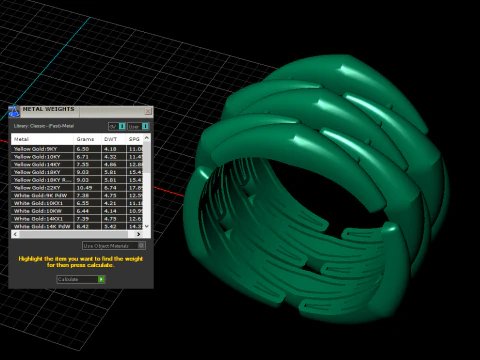Click the Grams column header
Screen dimensions: 480x360
[87, 139]
